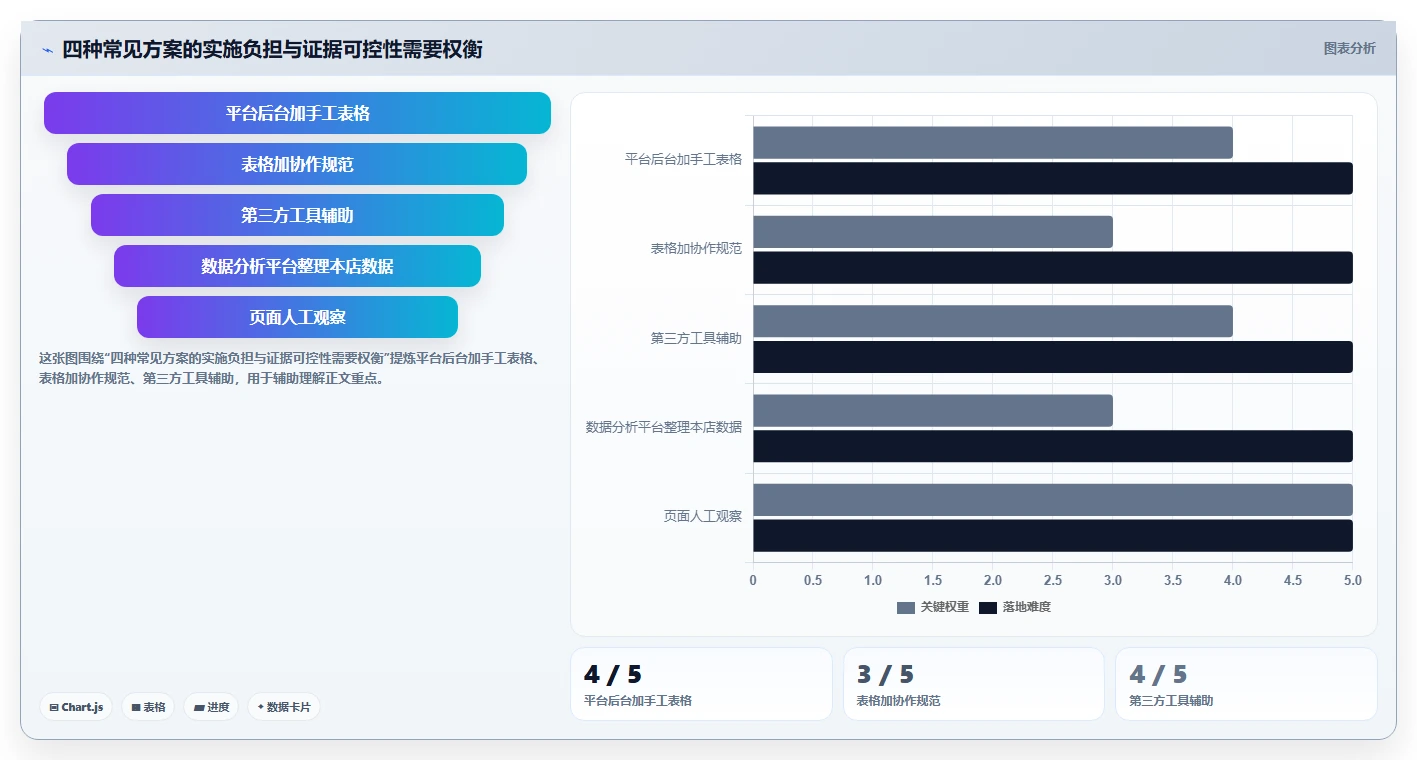Image resolution: width=1417 pixels, height=760 pixels.
Task: Click the 数据卡片 tag chip
Action: [x=284, y=707]
